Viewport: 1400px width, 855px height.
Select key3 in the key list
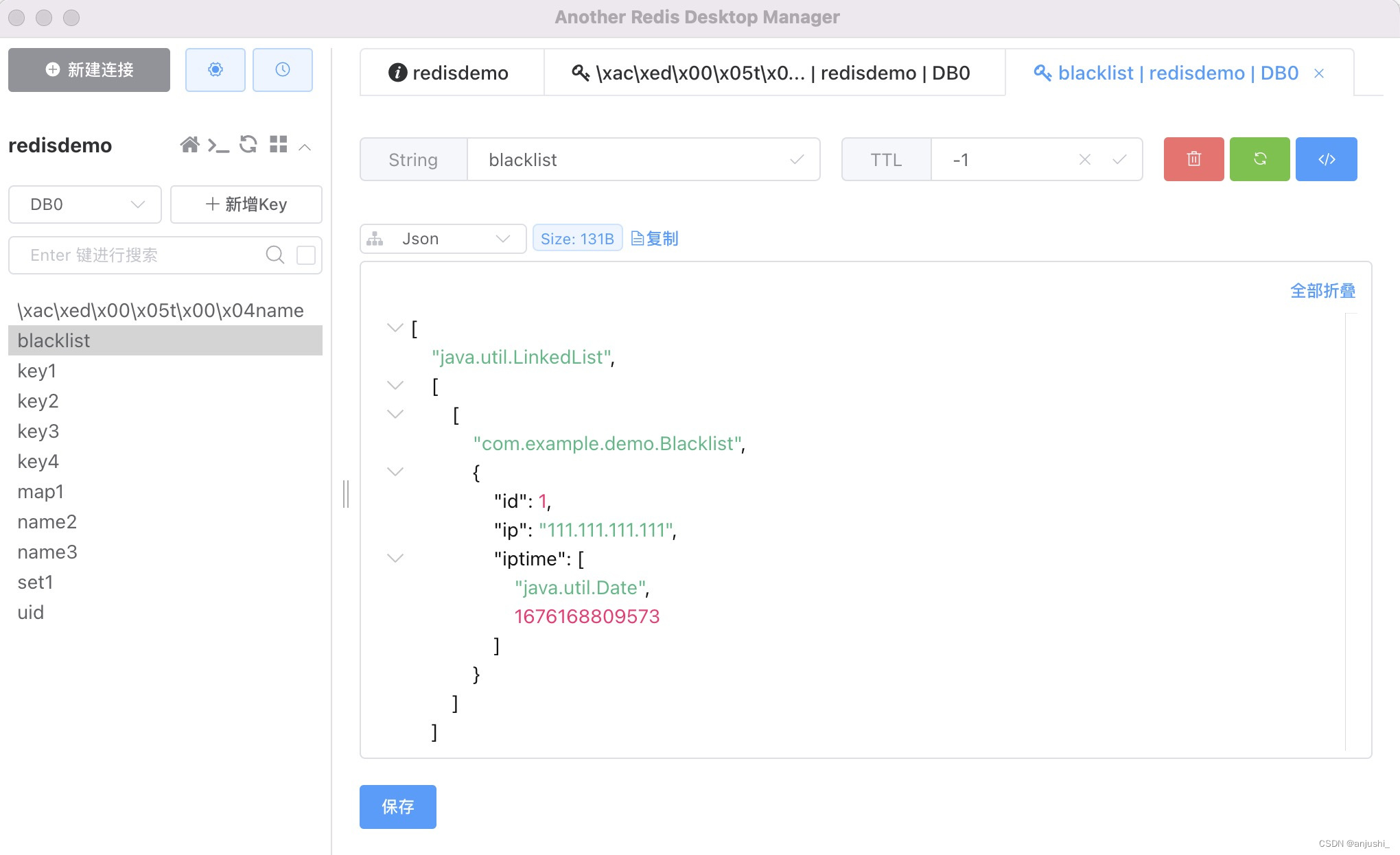click(38, 431)
